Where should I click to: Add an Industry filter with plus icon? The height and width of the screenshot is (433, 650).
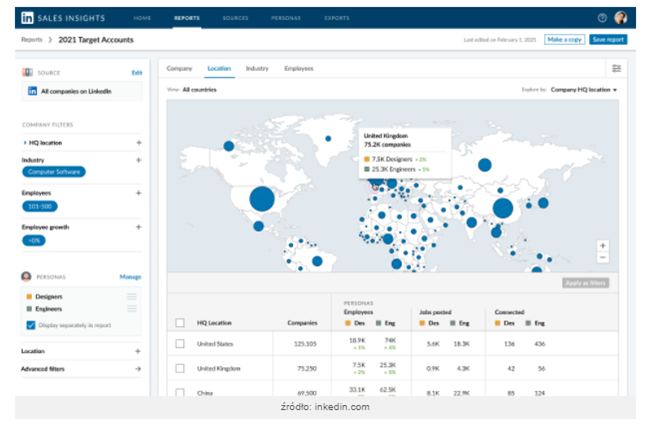coord(138,160)
